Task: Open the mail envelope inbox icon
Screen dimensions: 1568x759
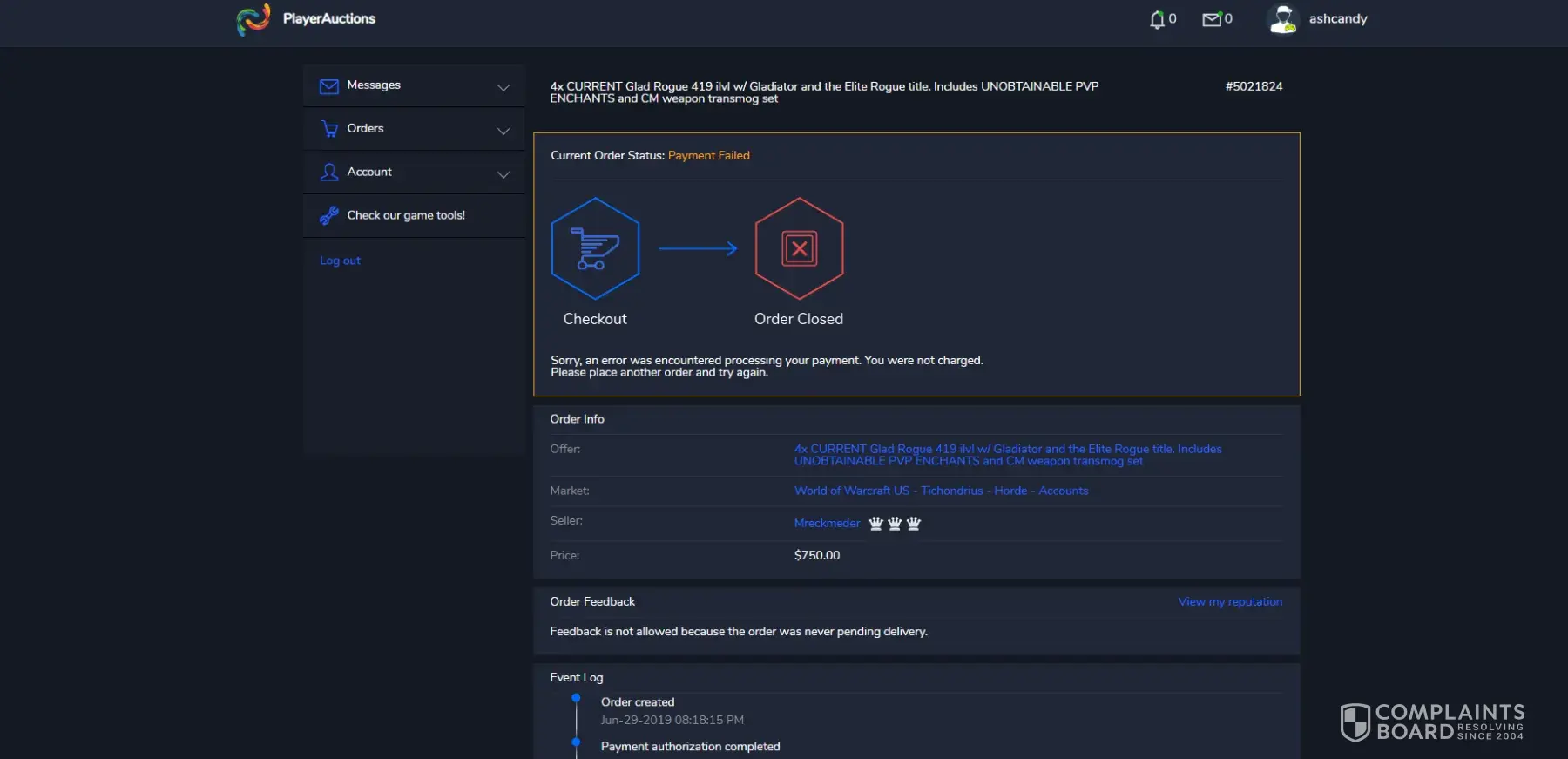Action: click(1212, 19)
